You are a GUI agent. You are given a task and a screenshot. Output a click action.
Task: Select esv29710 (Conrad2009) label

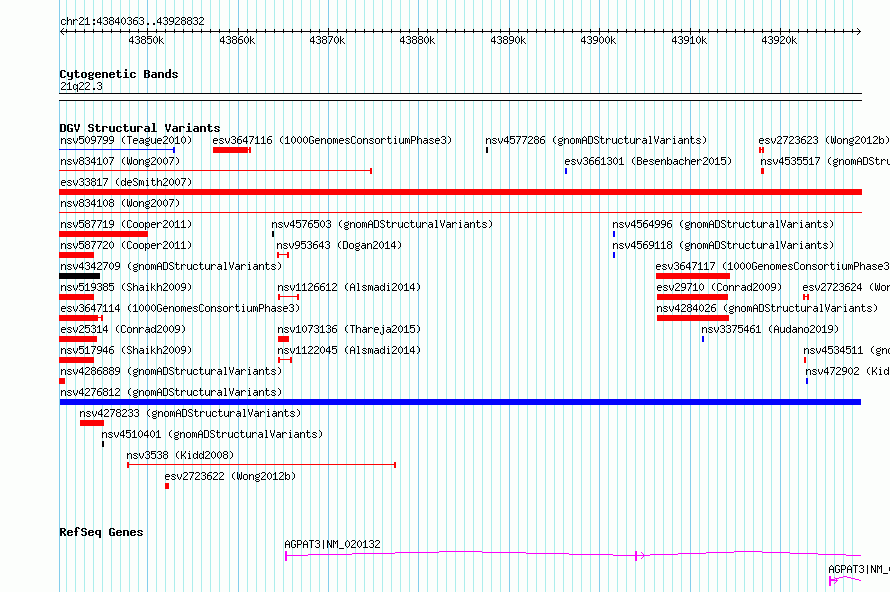click(719, 287)
